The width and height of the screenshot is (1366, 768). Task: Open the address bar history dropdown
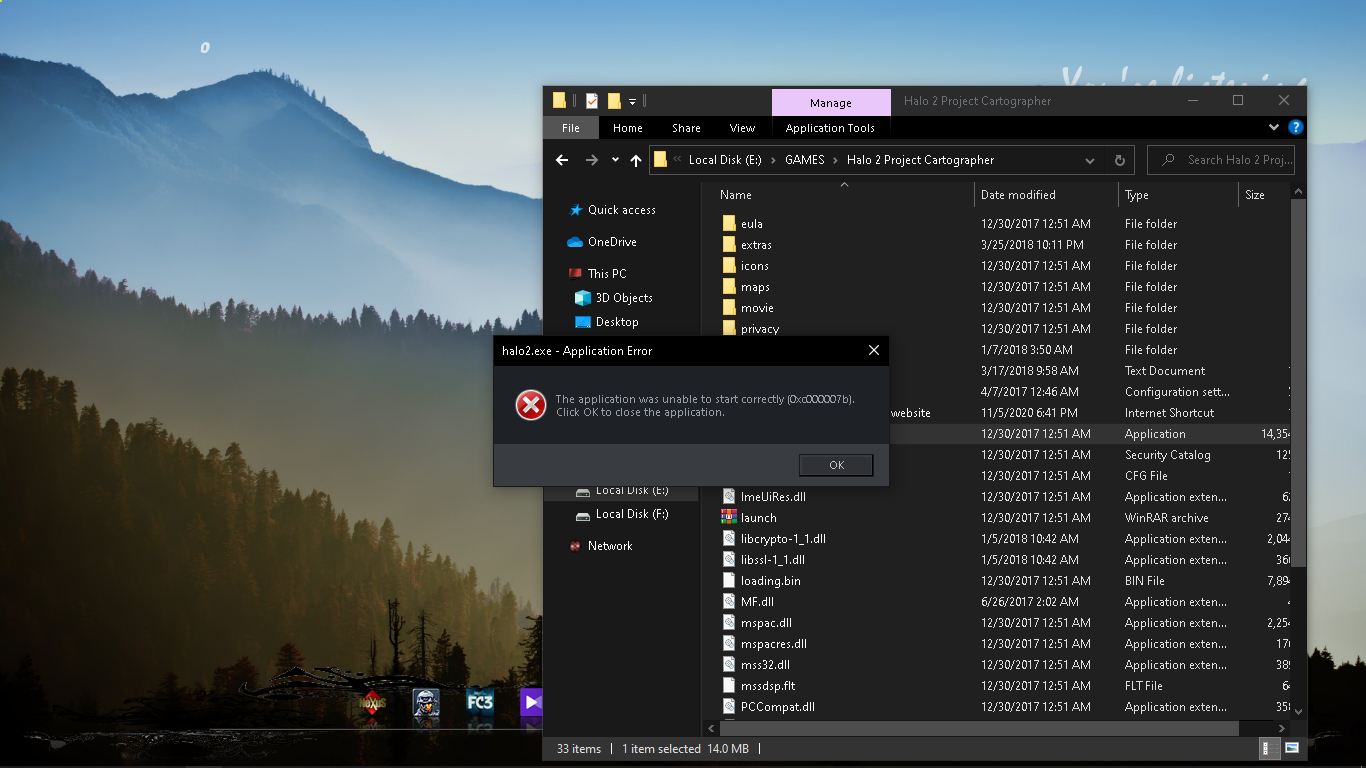1090,160
